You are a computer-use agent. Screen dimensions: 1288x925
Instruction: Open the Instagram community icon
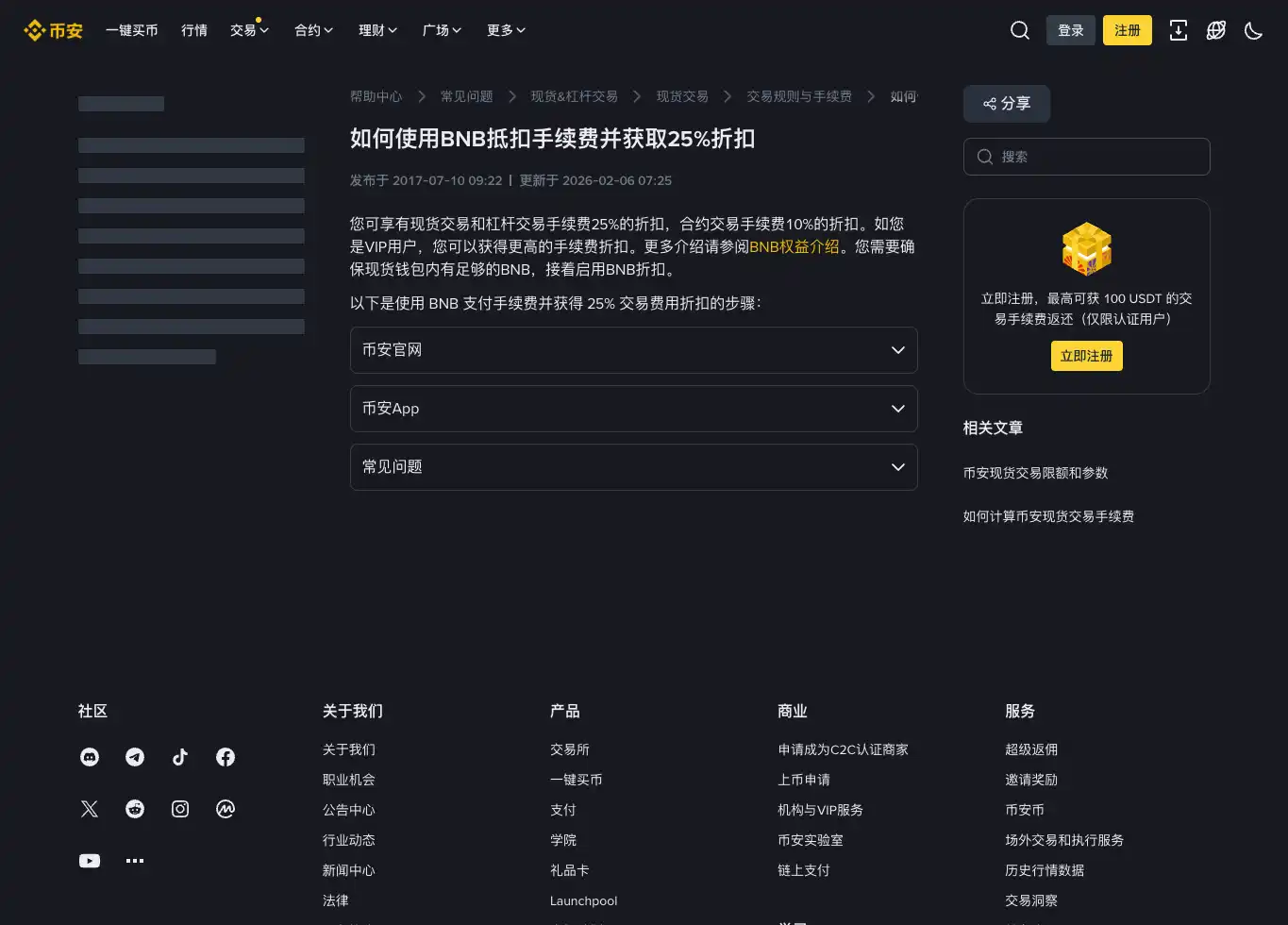180,809
